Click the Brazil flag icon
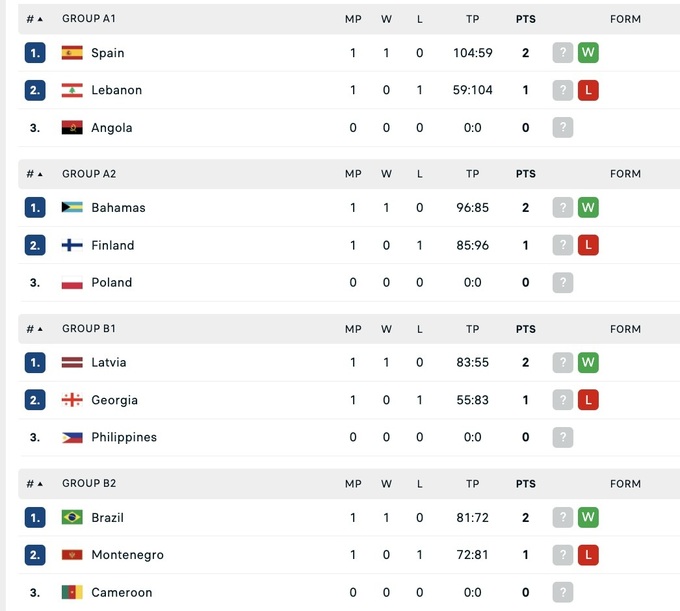Viewport: 680px width, 611px height. (72, 518)
